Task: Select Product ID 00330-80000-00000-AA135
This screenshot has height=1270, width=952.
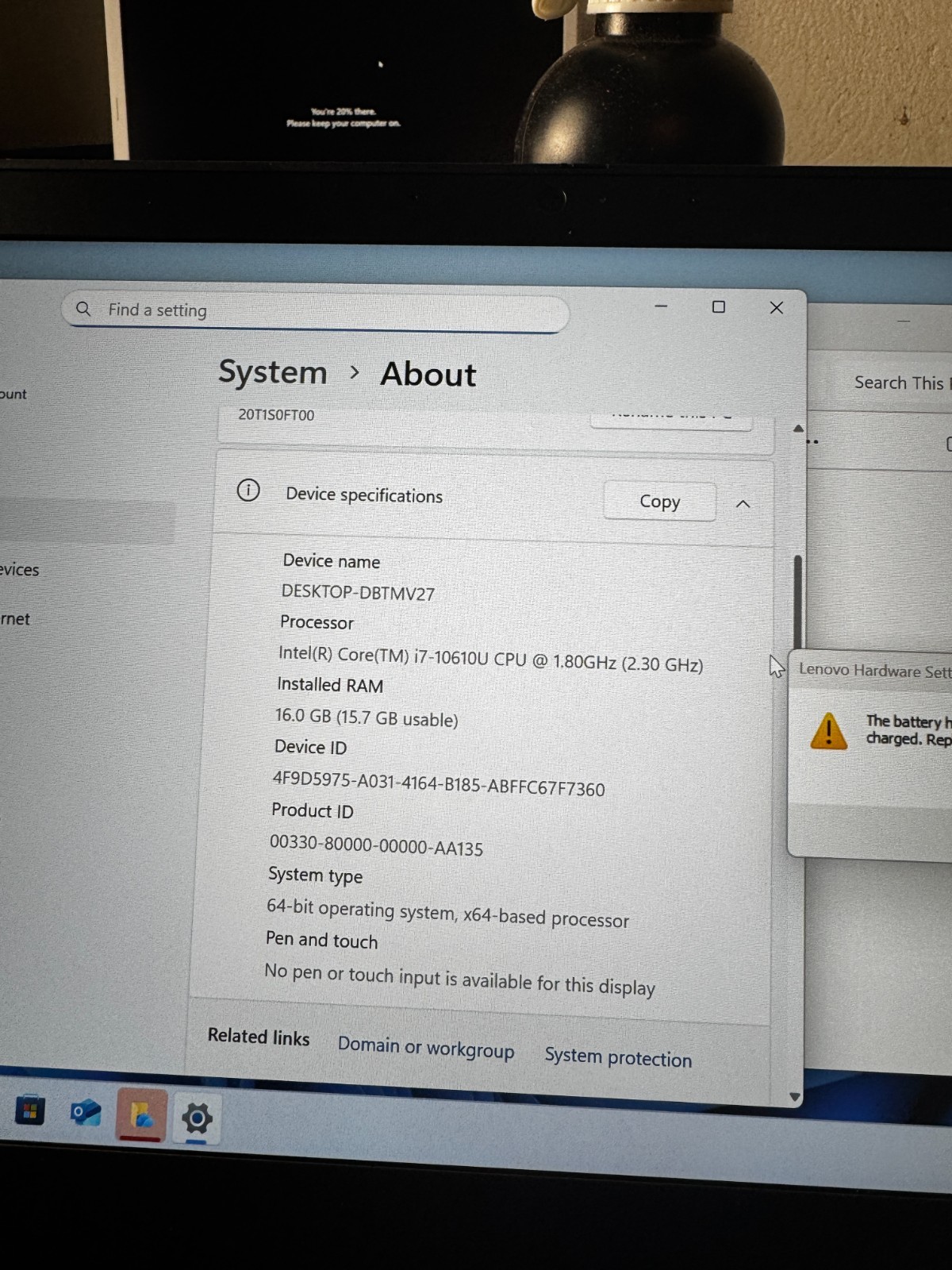Action: (376, 846)
